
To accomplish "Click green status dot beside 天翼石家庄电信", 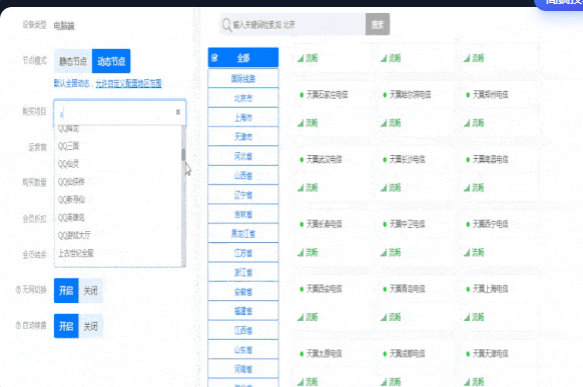I will coord(302,95).
